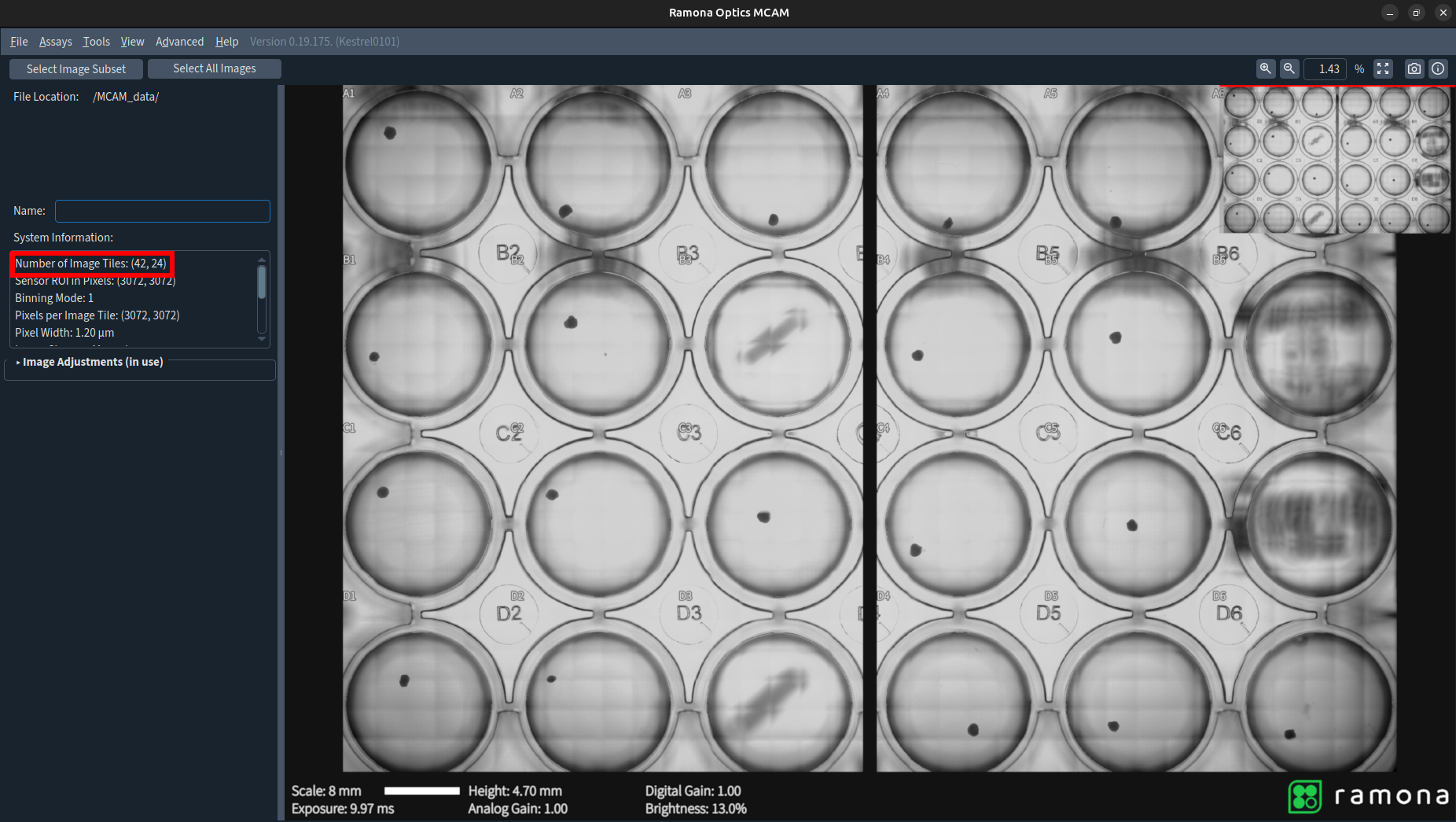Click the System Information scrollbar handle
This screenshot has height=822, width=1456.
coord(262,282)
